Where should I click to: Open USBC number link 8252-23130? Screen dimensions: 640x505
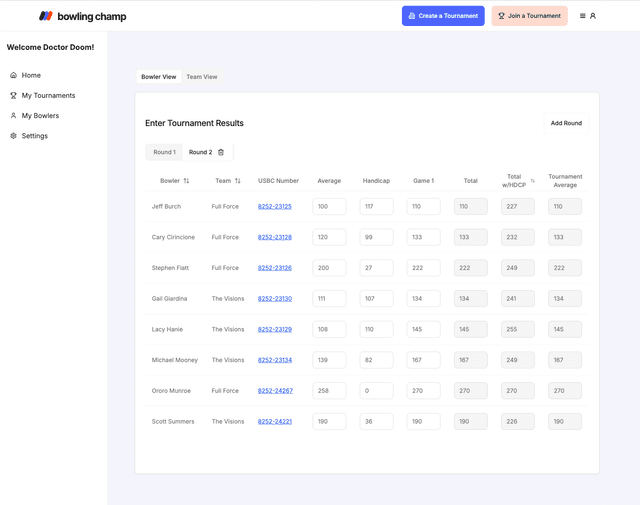click(x=275, y=298)
